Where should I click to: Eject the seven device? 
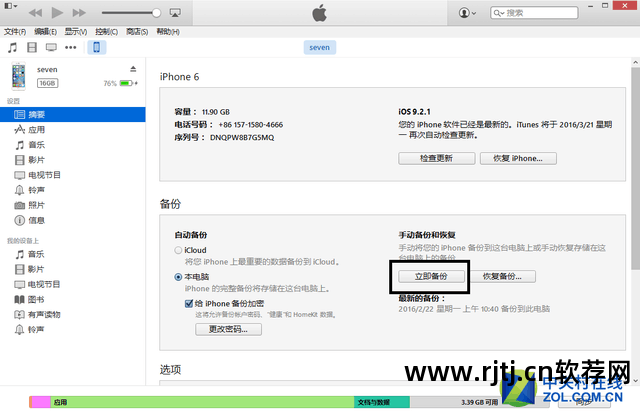[133, 69]
